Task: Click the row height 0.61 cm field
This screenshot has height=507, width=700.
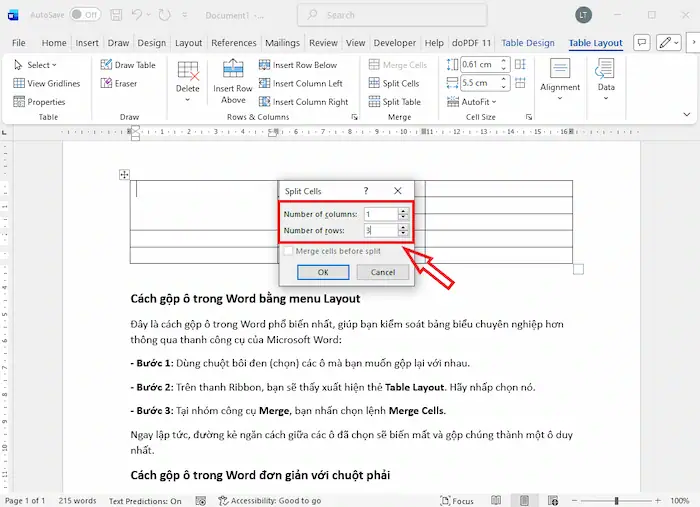Action: [480, 65]
